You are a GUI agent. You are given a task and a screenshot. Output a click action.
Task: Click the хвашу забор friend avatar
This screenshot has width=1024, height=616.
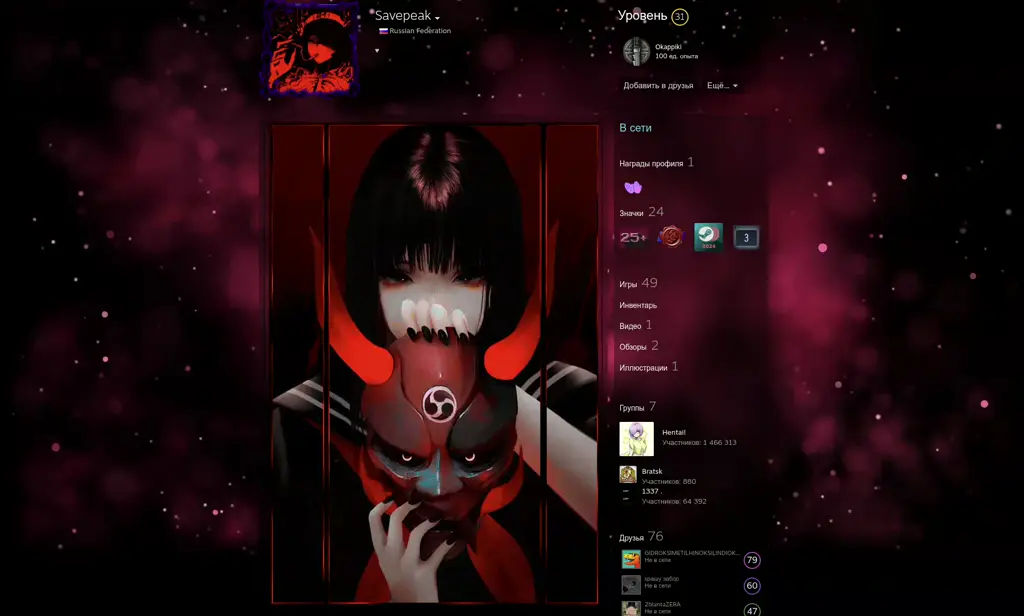tap(631, 585)
